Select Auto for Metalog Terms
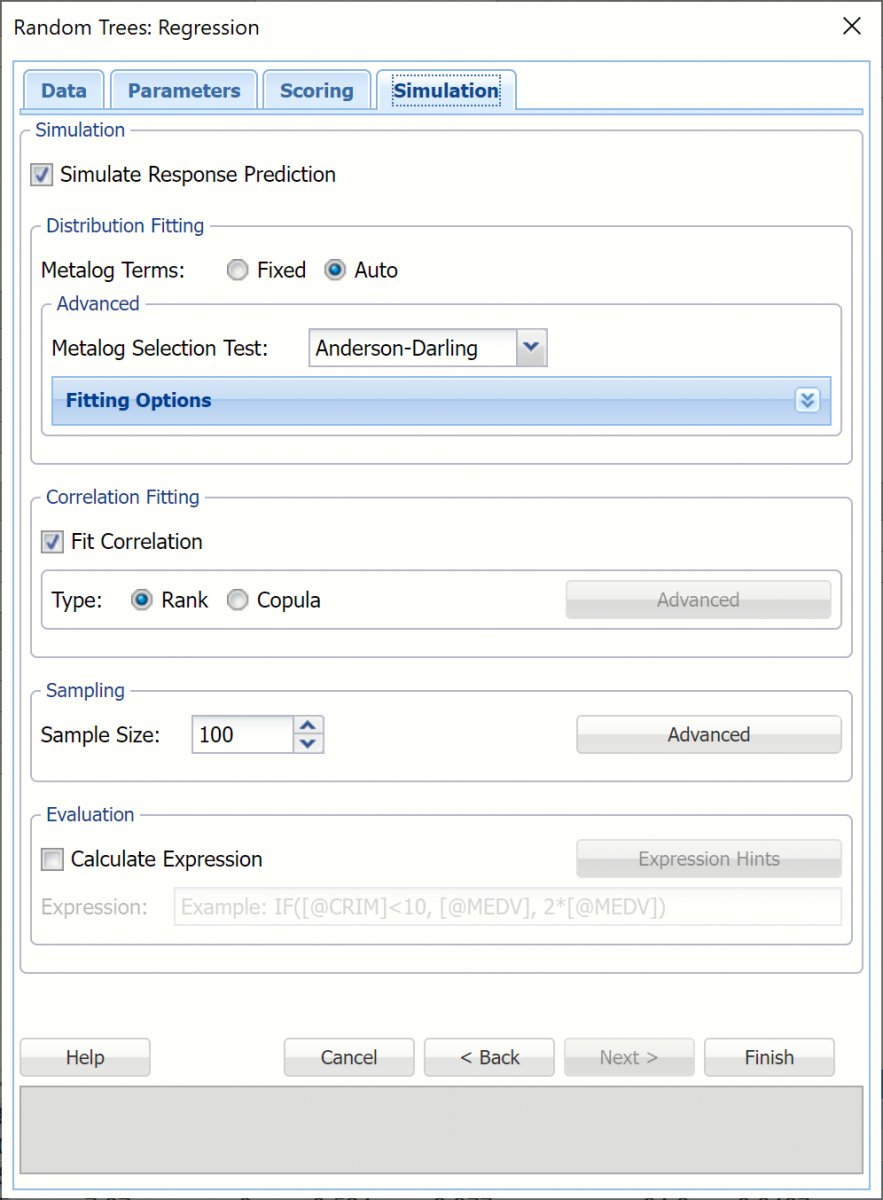 [335, 270]
